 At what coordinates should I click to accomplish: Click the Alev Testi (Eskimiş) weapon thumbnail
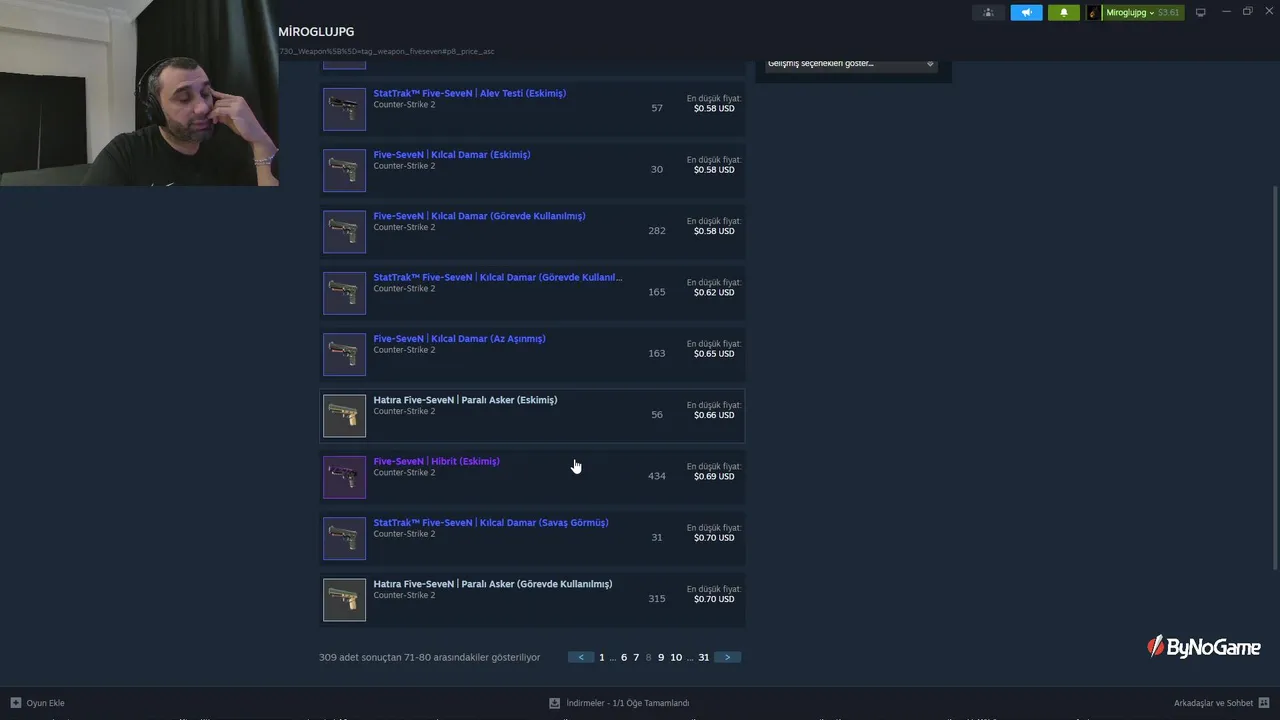pos(344,109)
